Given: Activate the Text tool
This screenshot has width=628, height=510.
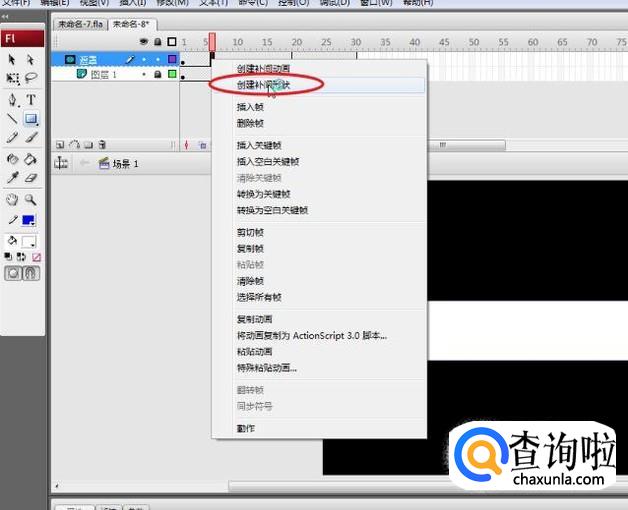Looking at the screenshot, I should point(31,99).
